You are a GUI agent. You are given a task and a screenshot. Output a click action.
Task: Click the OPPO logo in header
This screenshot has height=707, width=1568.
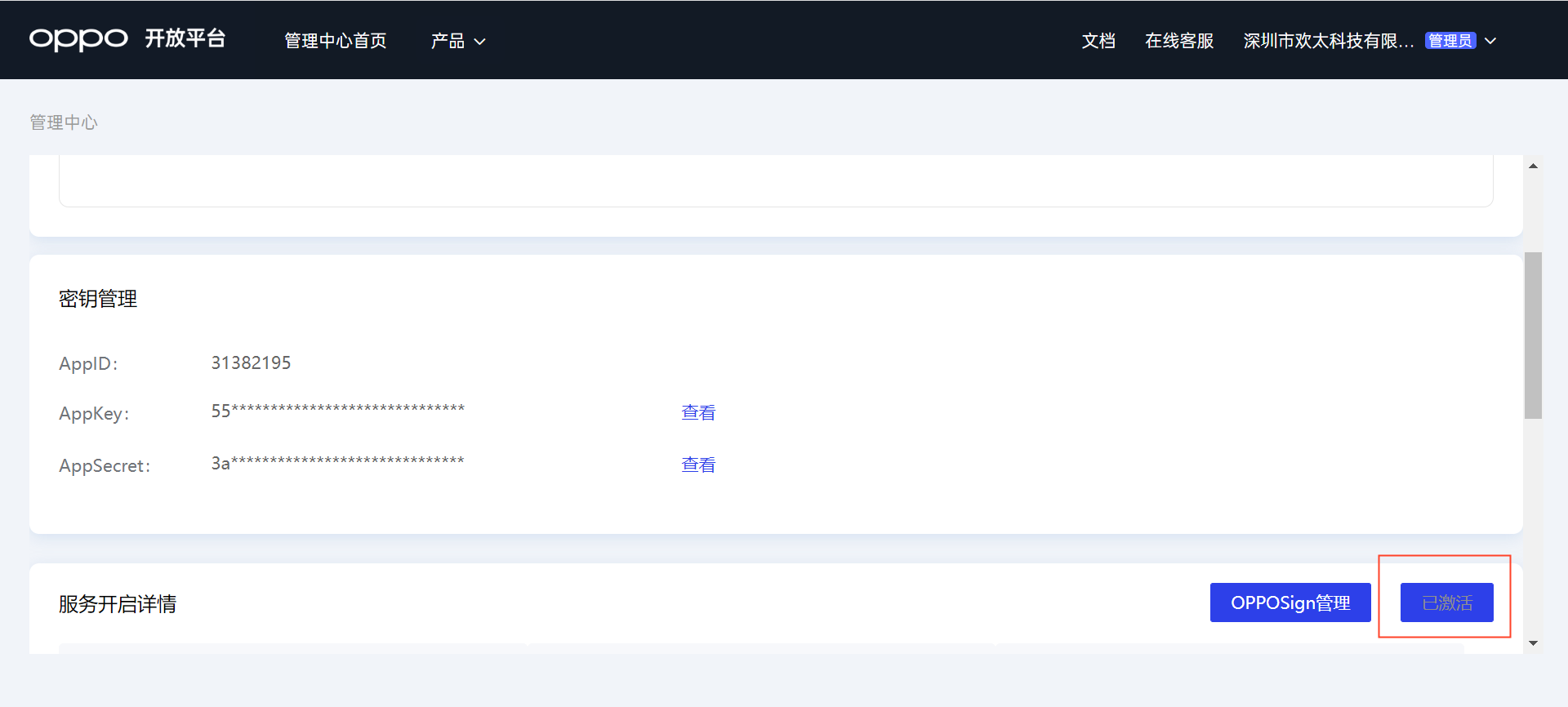click(78, 39)
